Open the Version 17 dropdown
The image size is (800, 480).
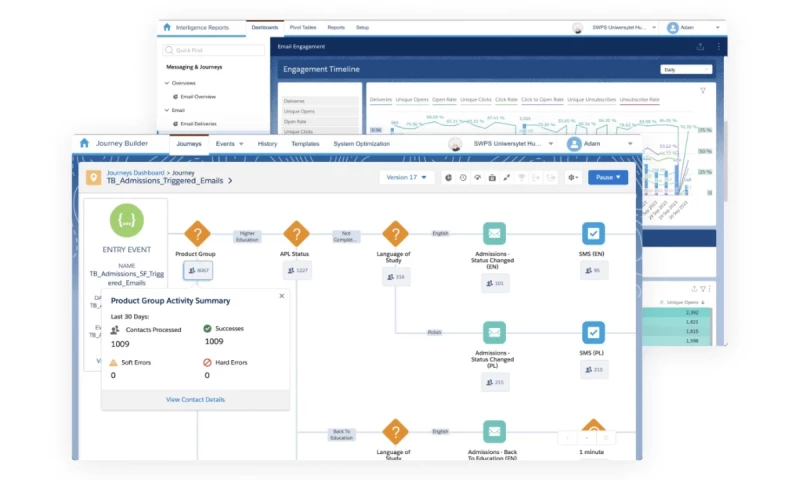point(406,178)
